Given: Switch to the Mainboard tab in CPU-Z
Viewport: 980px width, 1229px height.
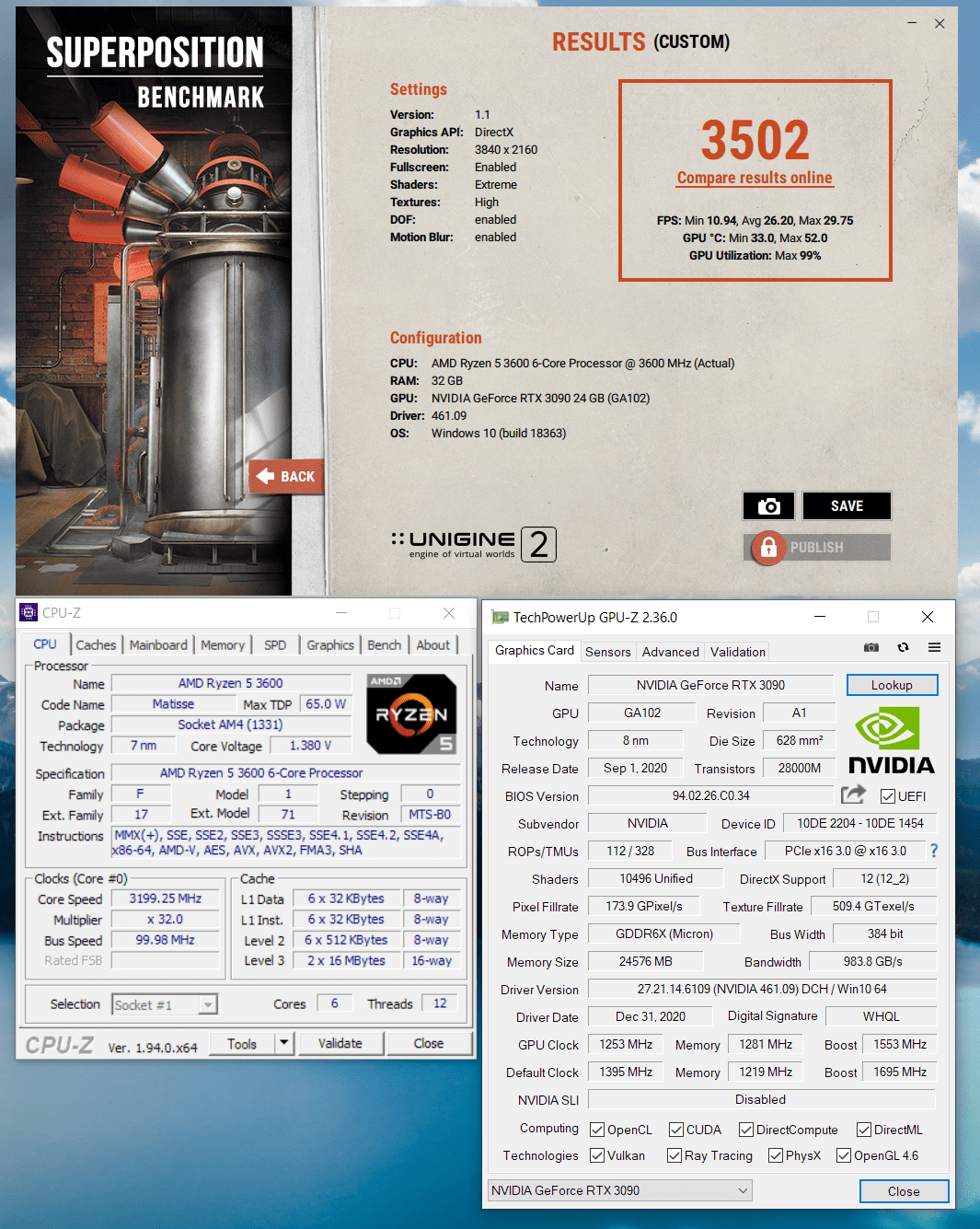Looking at the screenshot, I should (x=158, y=645).
